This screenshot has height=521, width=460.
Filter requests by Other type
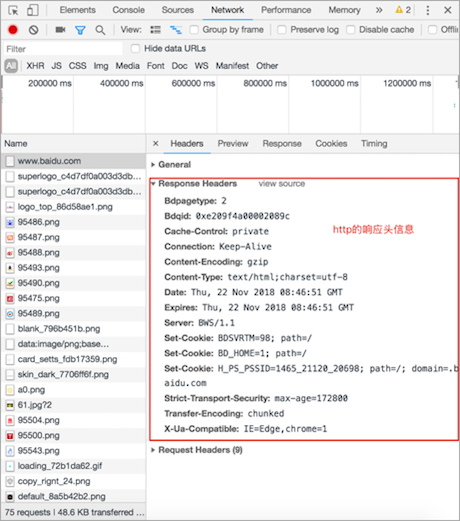click(x=267, y=66)
